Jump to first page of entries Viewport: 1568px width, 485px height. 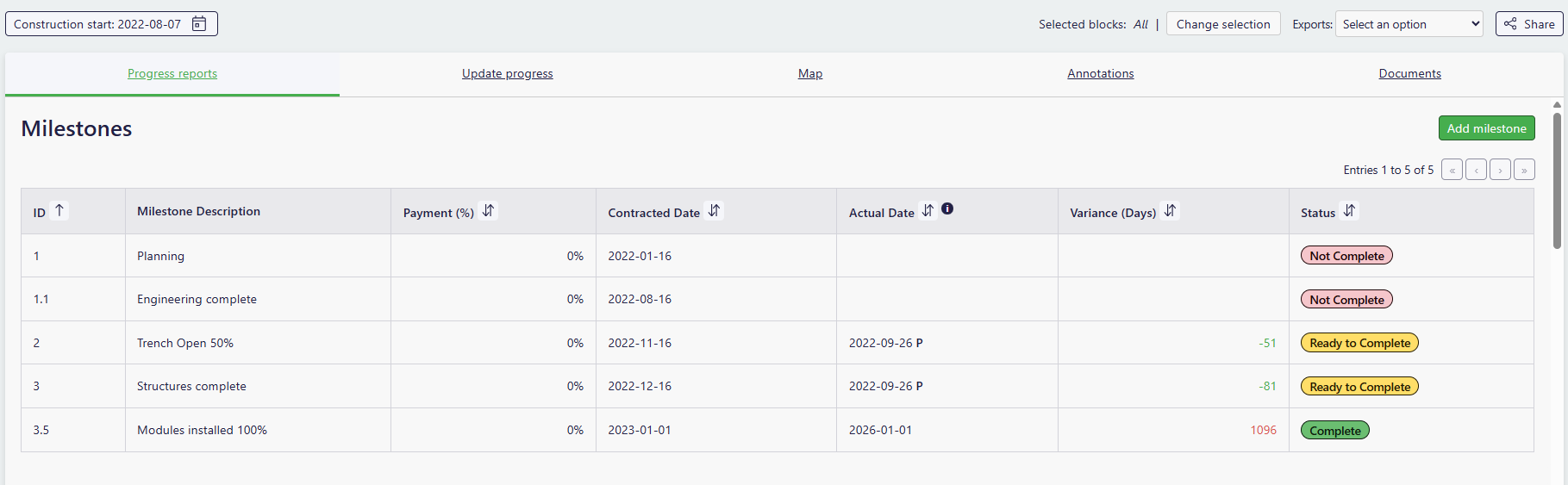1452,170
